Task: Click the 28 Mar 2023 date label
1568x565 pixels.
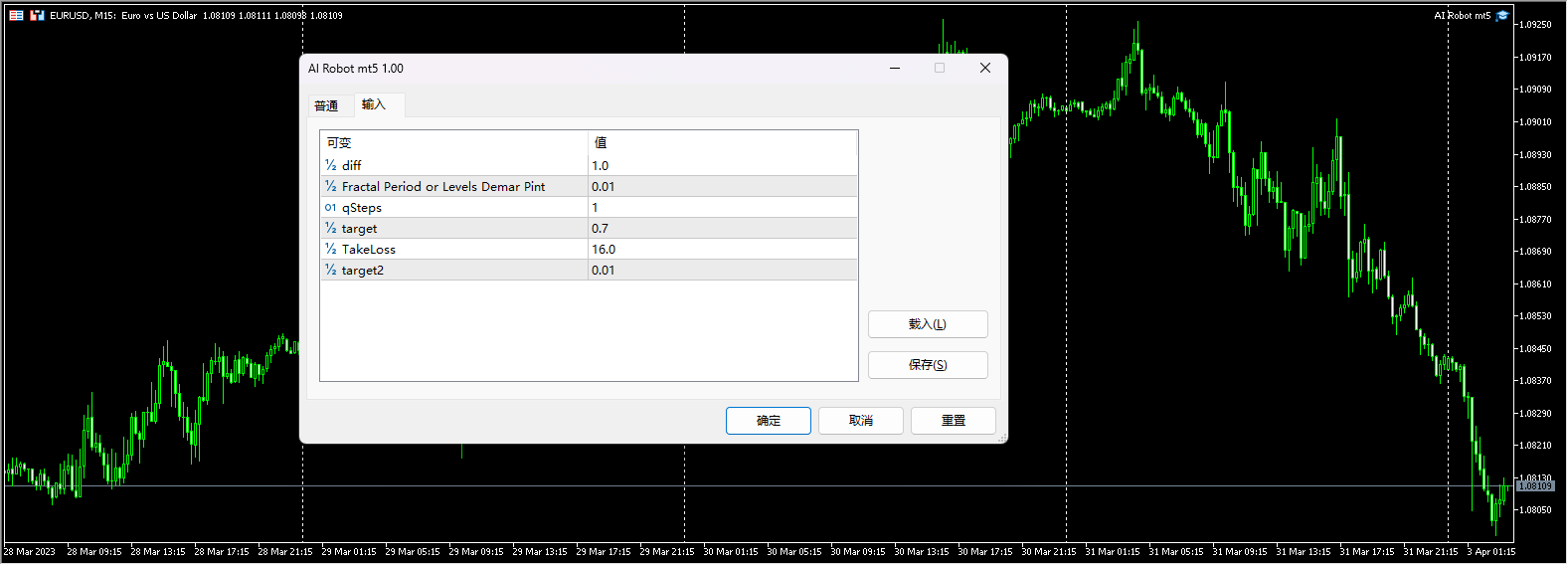Action: (30, 551)
